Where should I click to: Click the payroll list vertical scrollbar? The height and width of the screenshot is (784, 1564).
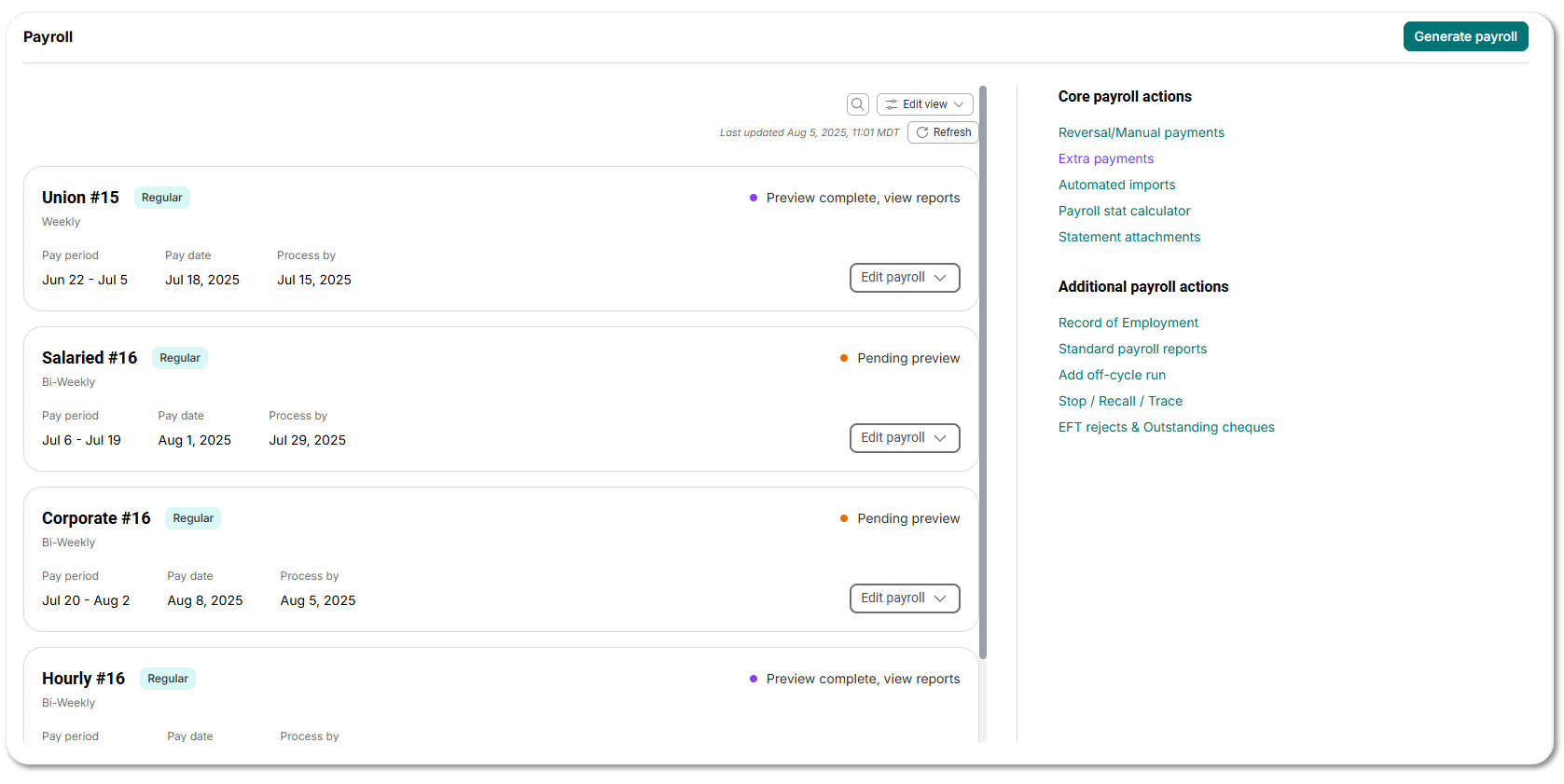pyautogui.click(x=983, y=373)
